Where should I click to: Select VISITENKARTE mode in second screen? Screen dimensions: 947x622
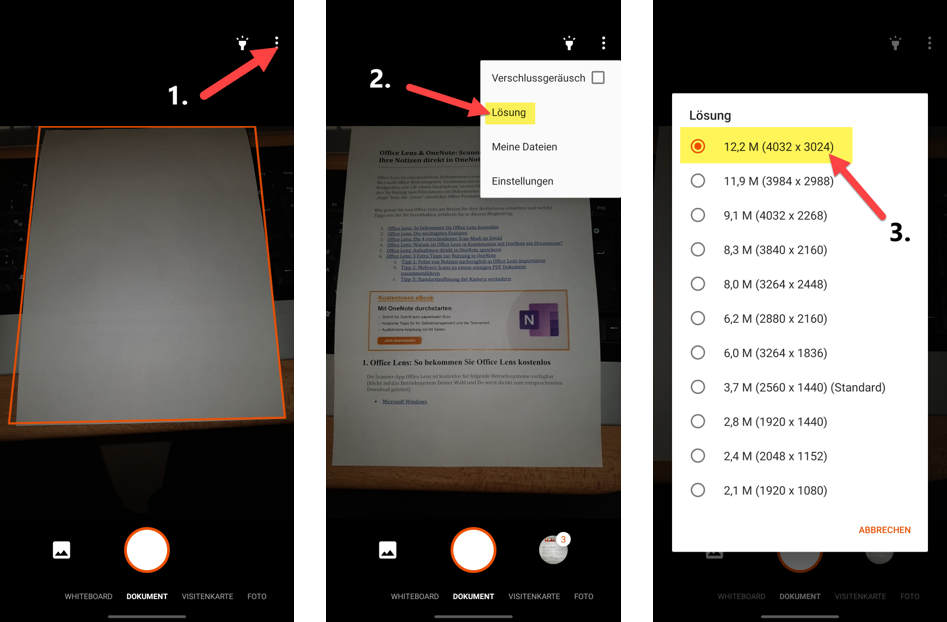(x=534, y=596)
